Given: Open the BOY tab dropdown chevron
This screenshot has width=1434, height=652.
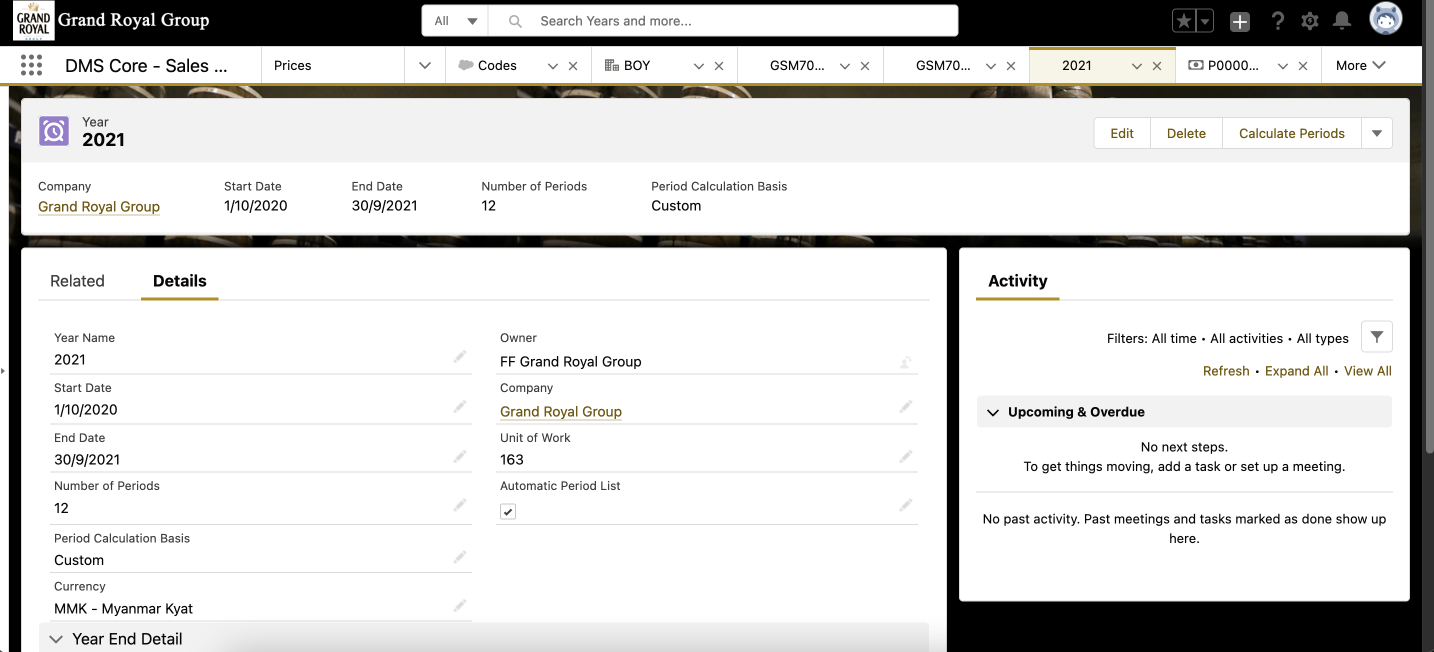Looking at the screenshot, I should click(x=698, y=66).
